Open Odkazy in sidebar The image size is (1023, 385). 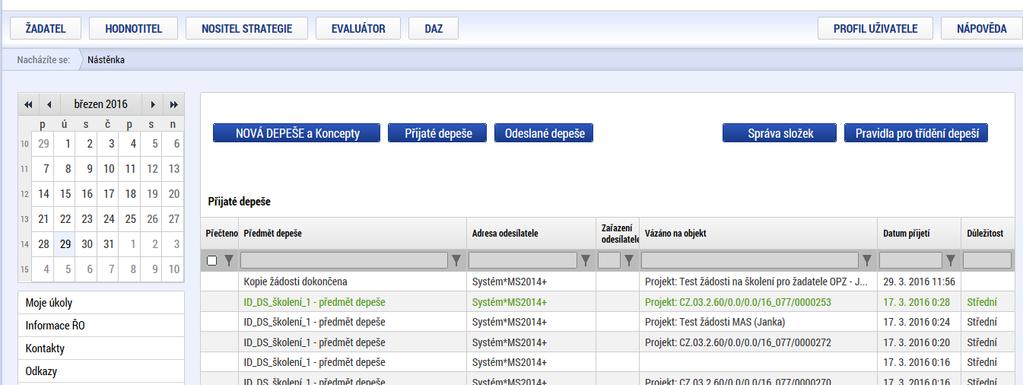pyautogui.click(x=102, y=371)
